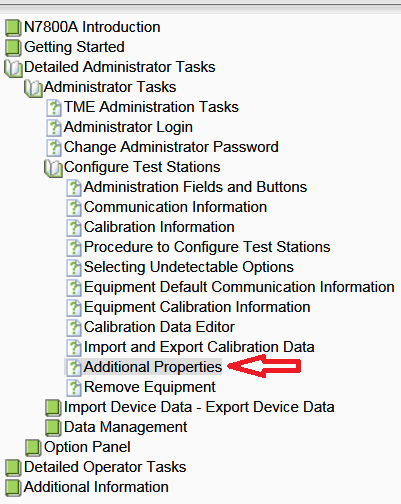The width and height of the screenshot is (401, 504).
Task: Open Procedure to Configure Test Stations
Action: 207,247
